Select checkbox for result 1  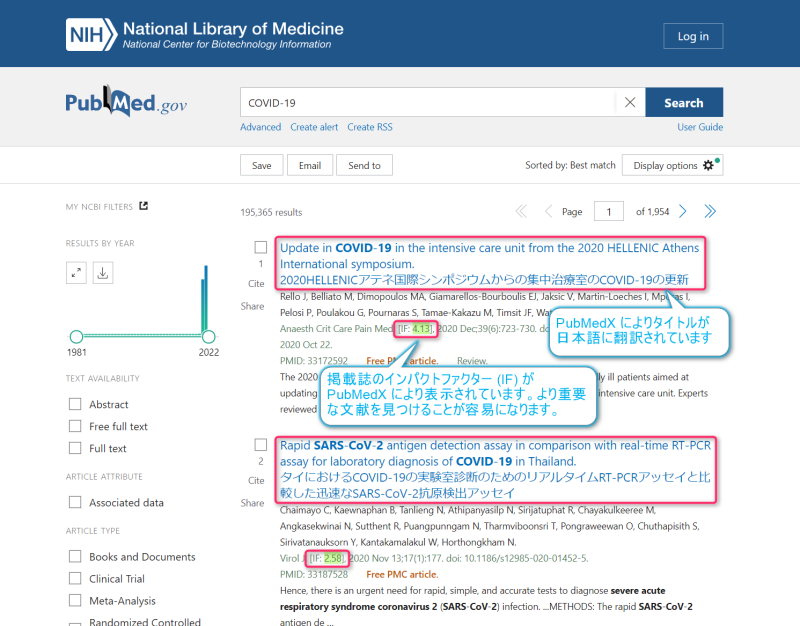pos(261,247)
